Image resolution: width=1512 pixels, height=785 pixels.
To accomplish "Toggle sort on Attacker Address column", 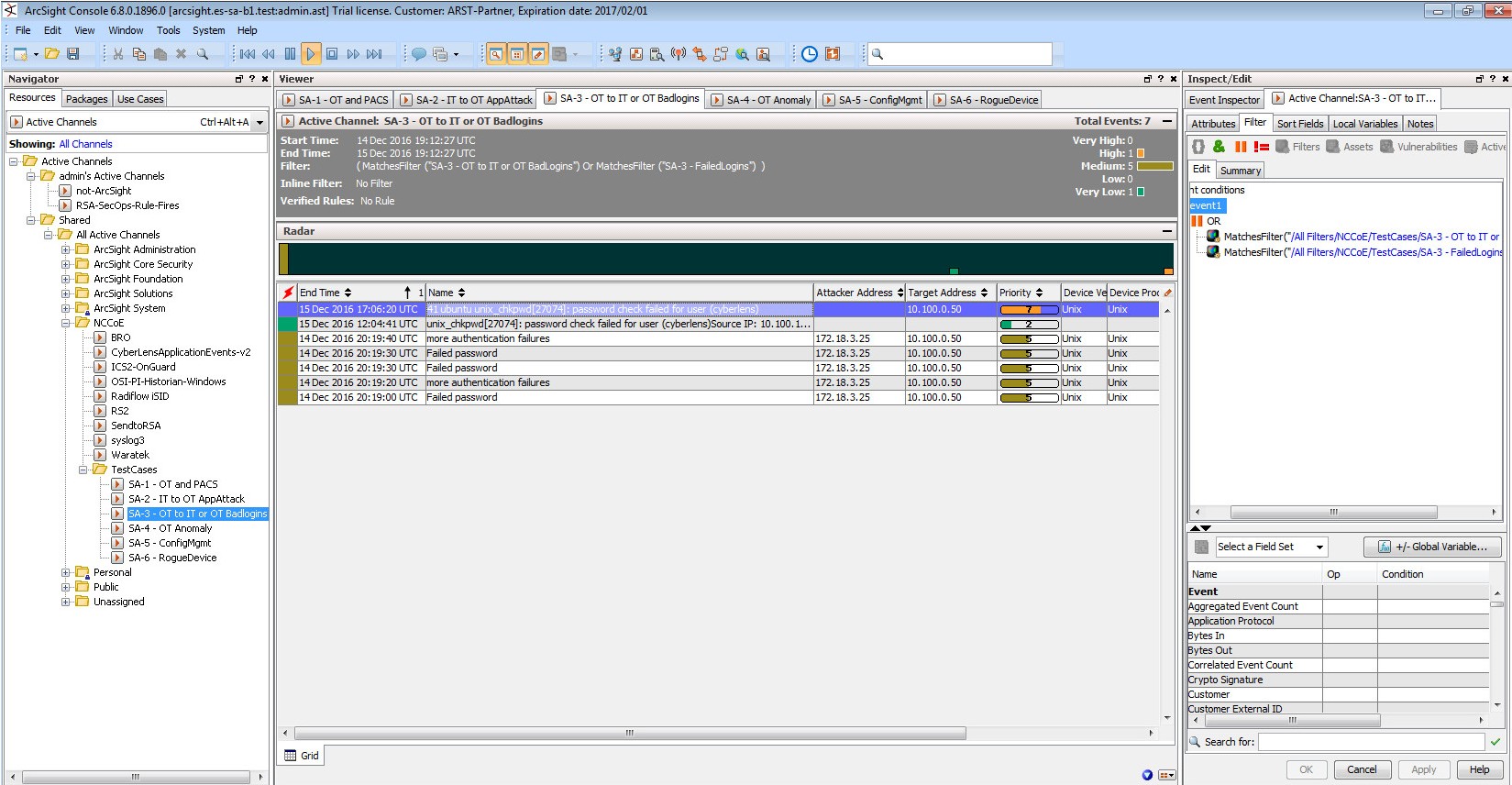I will tap(899, 293).
